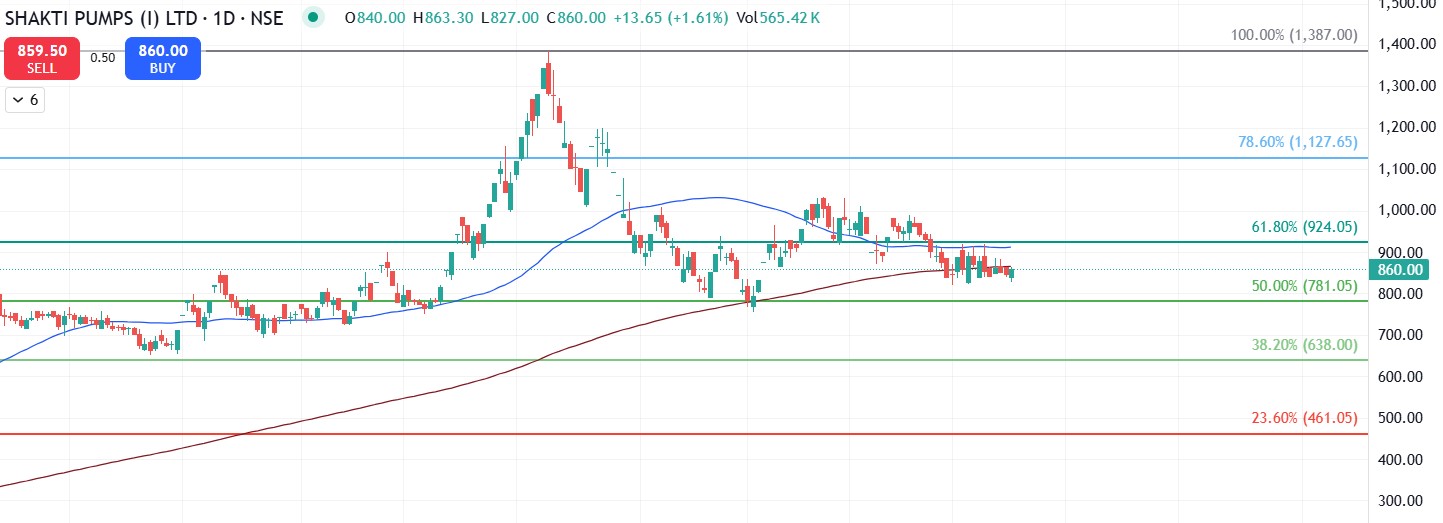Click the low value L827.00 in the header
This screenshot has width=1443, height=523.
click(x=509, y=18)
